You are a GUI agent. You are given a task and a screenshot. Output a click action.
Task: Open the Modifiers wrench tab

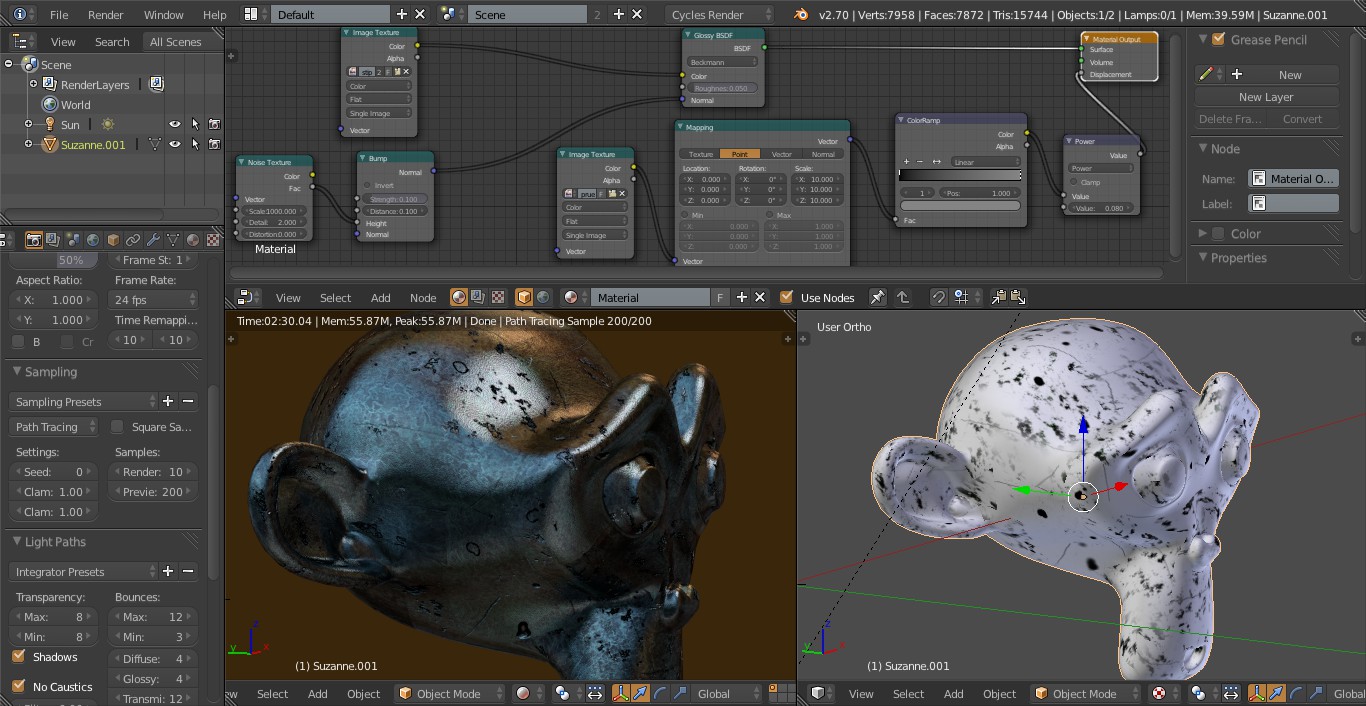pyautogui.click(x=153, y=240)
